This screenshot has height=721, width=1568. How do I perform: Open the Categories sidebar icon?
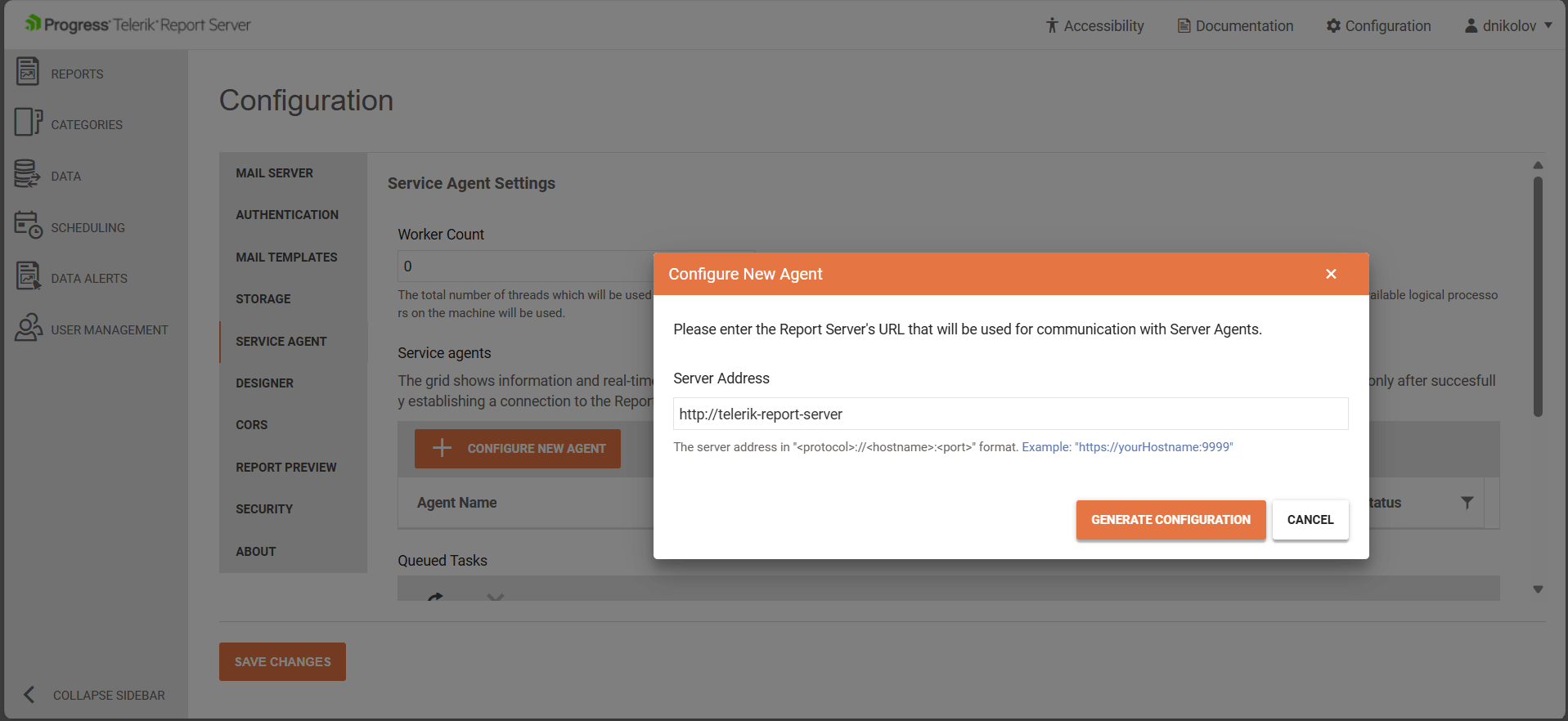tap(28, 123)
